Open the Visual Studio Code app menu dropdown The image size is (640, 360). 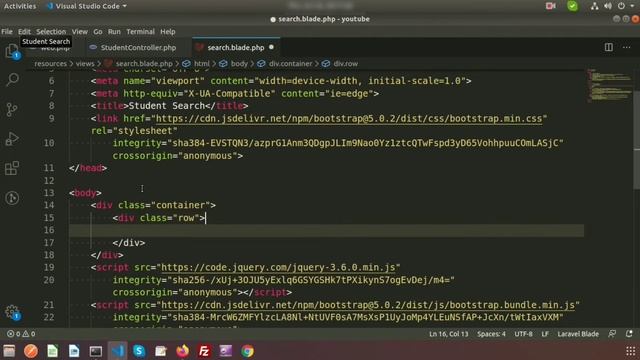point(87,6)
